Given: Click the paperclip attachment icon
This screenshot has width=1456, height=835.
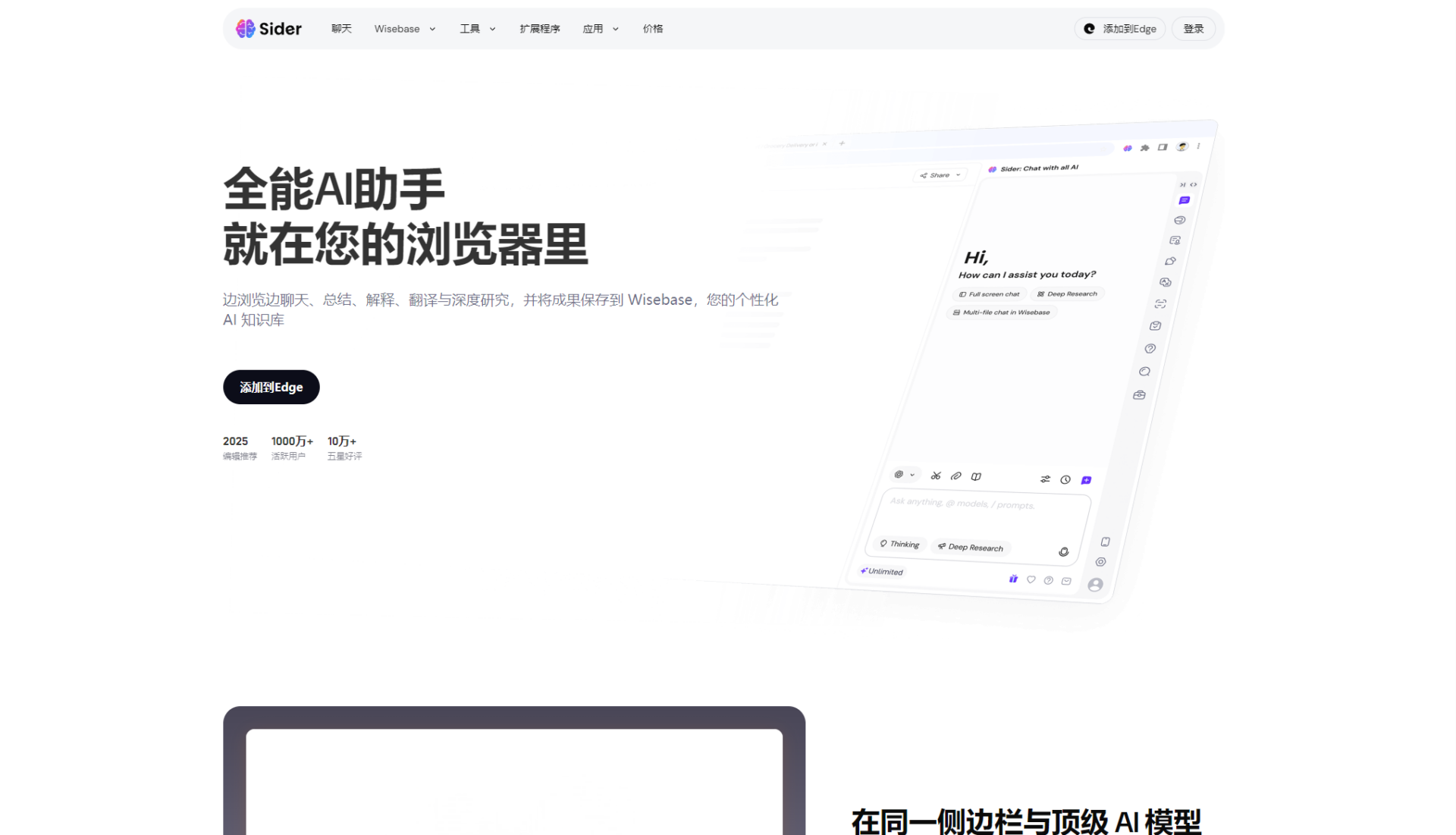Looking at the screenshot, I should click(955, 476).
